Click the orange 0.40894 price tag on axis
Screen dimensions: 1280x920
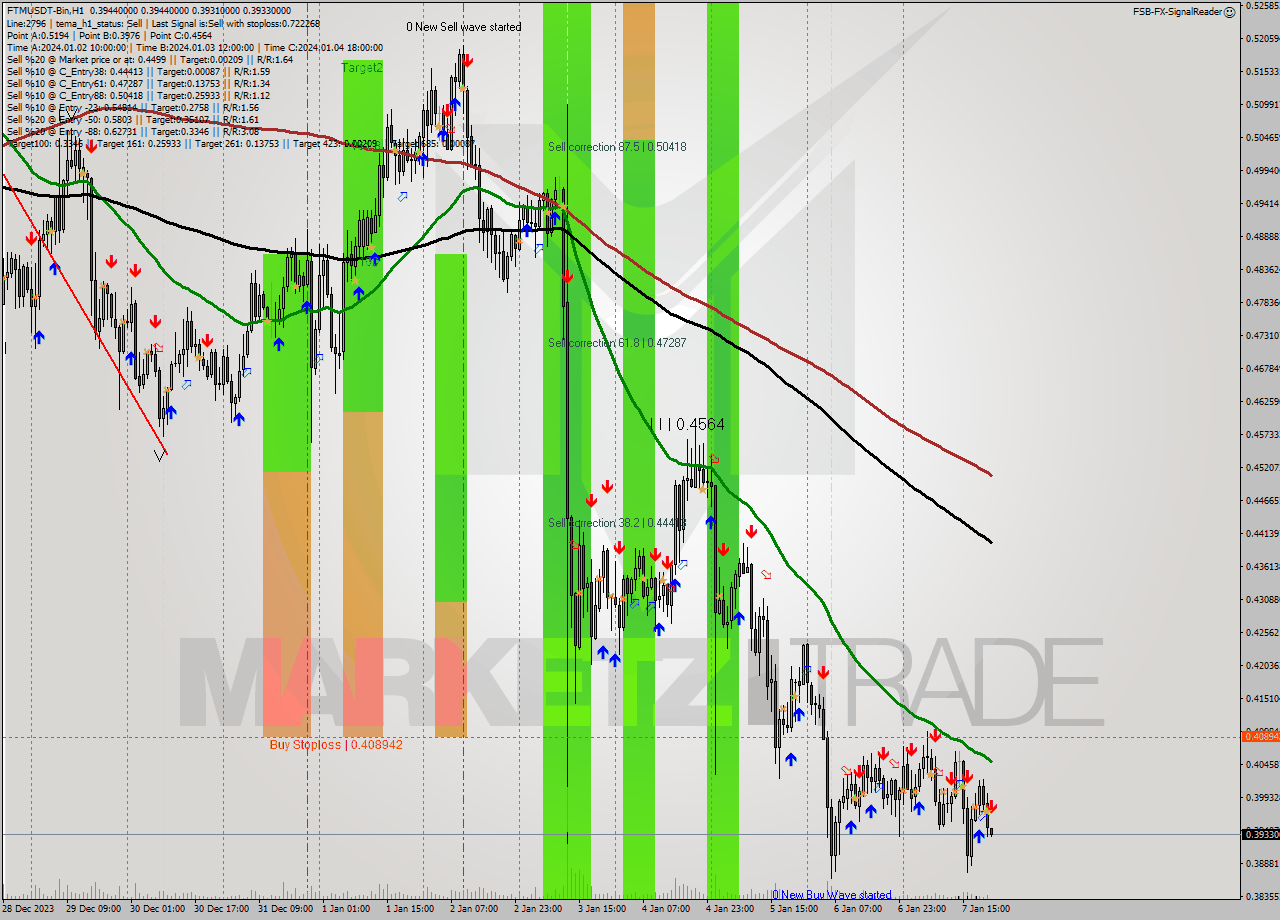click(x=1260, y=736)
